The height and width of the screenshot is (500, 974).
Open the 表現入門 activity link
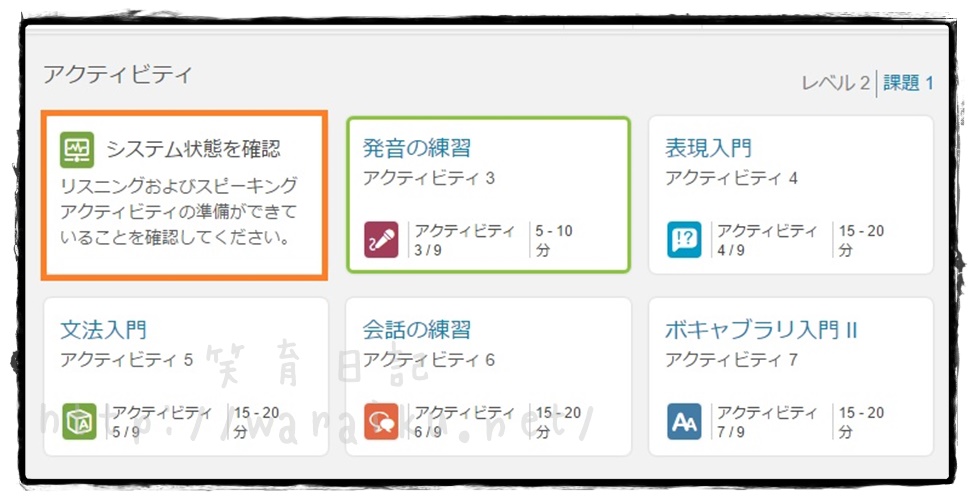(x=708, y=148)
